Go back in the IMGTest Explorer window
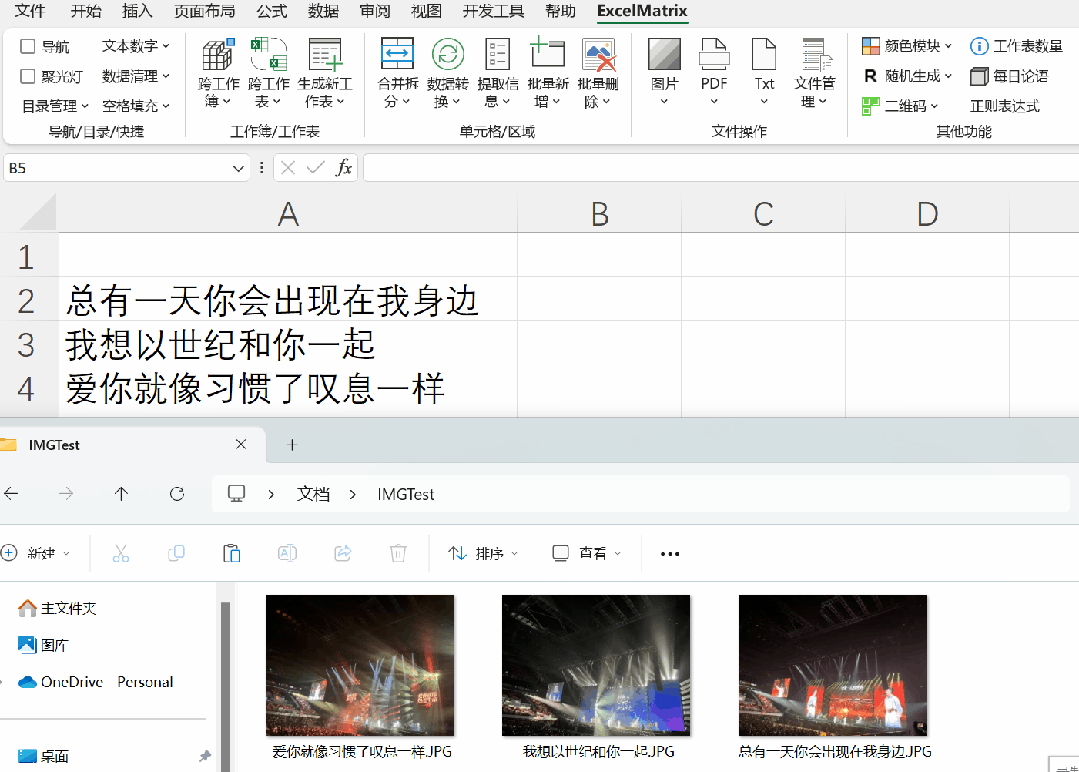Viewport: 1079px width, 772px height. [x=11, y=493]
